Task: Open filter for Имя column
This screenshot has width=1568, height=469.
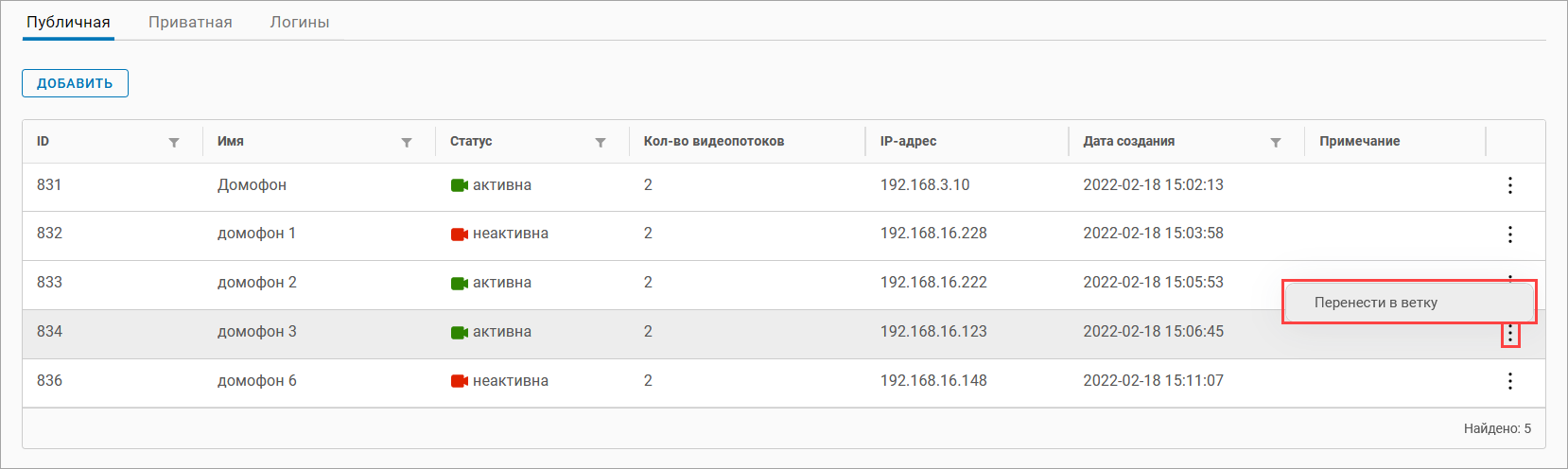Action: coord(407,143)
